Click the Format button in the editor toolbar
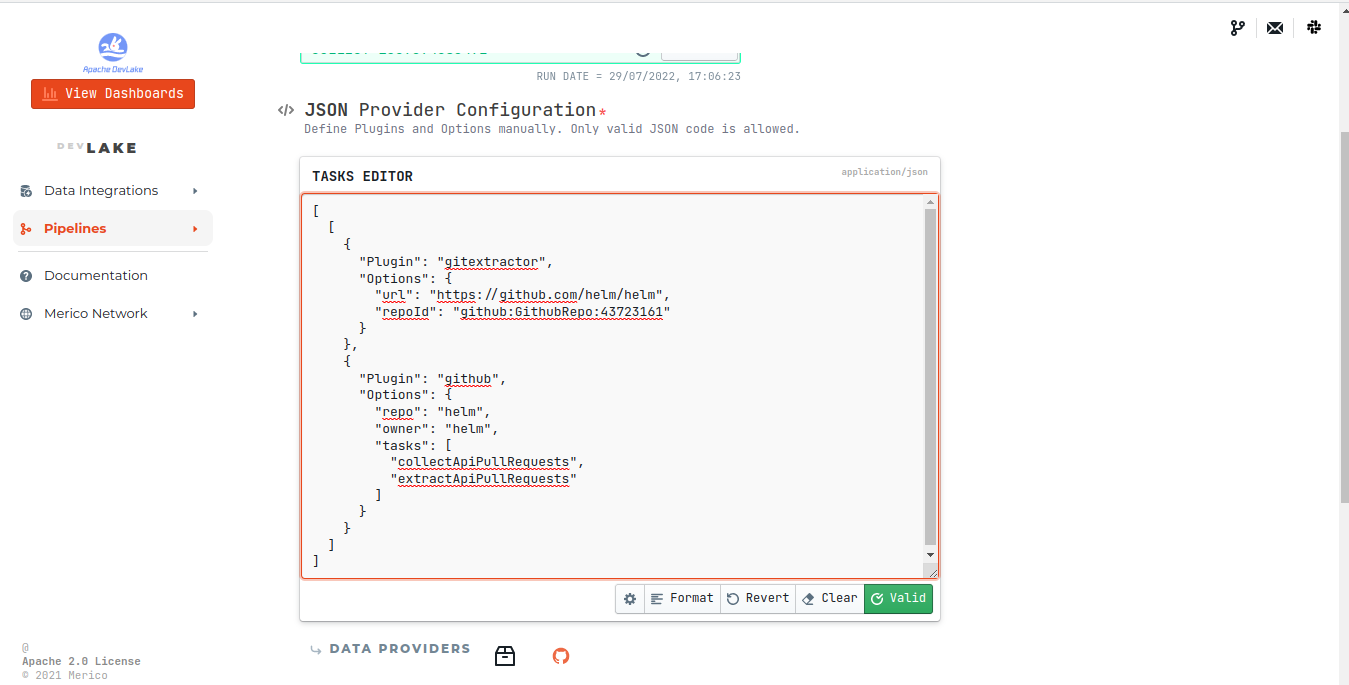The height and width of the screenshot is (685, 1349). point(682,598)
